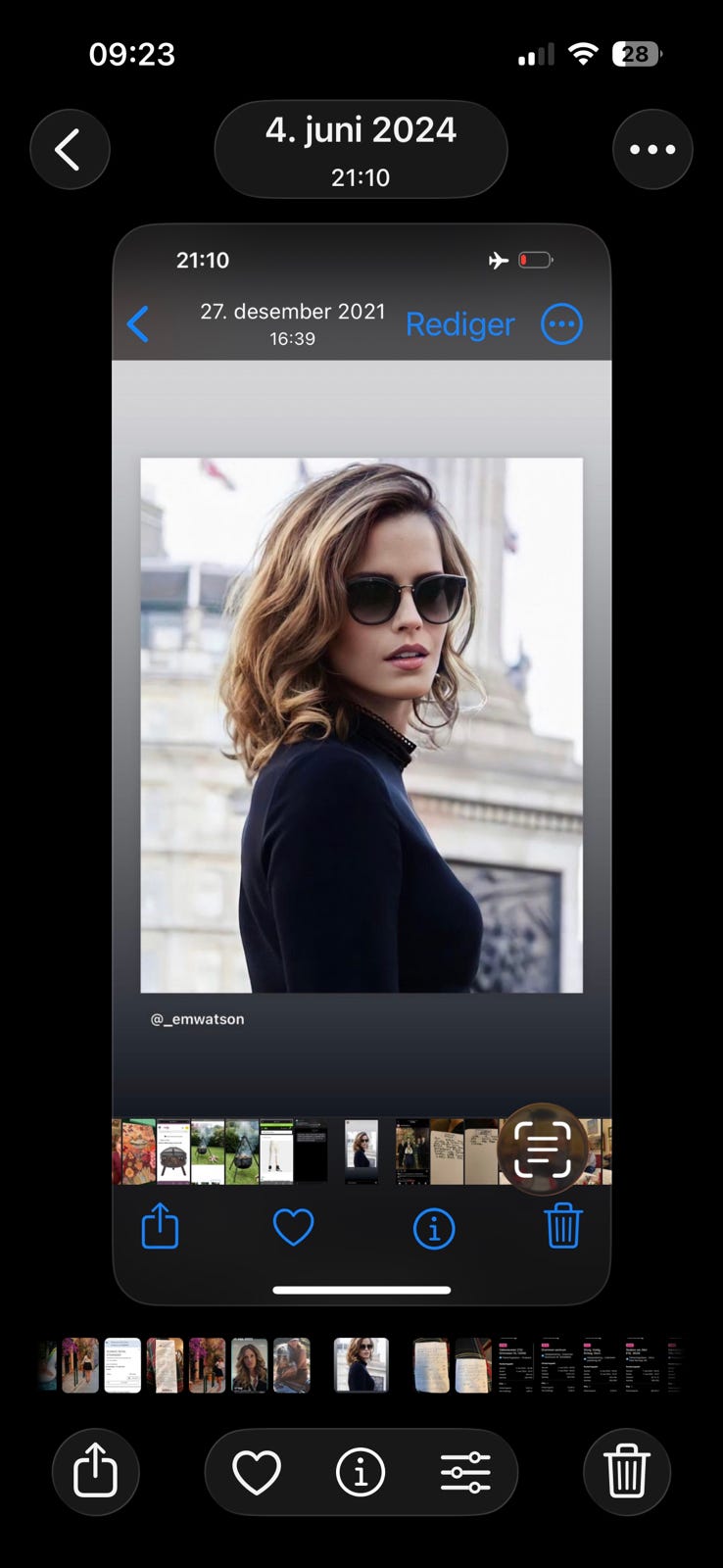Open the more options ellipsis button
The height and width of the screenshot is (1568, 723).
652,150
